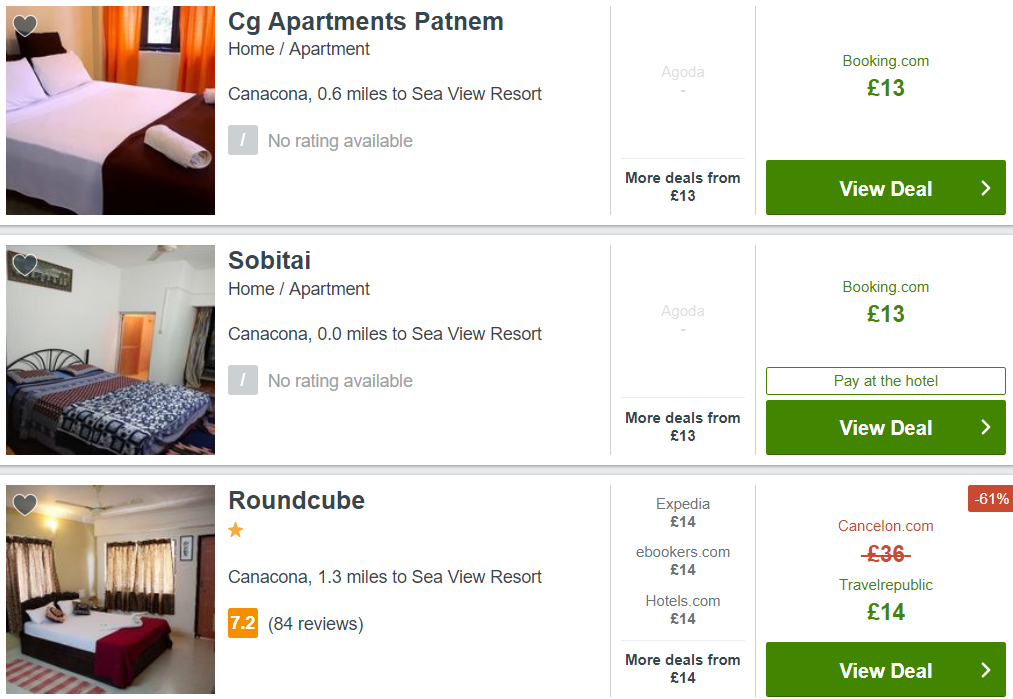Open the Sobitai hotel name link
Viewport: 1013px width, 699px height.
coord(269,261)
